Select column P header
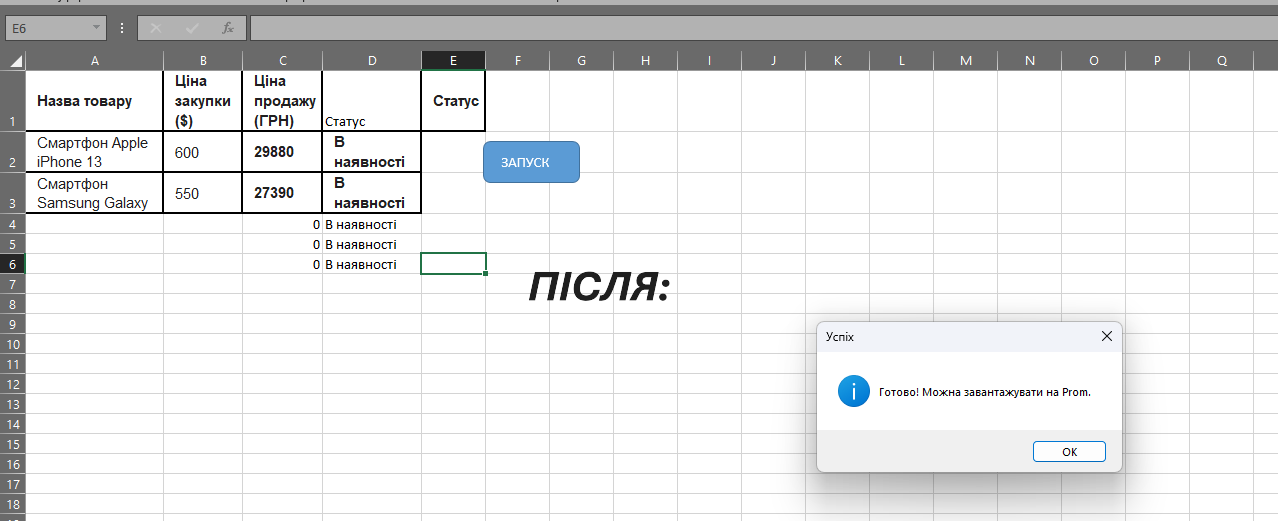Image resolution: width=1278 pixels, height=521 pixels. click(x=1158, y=61)
